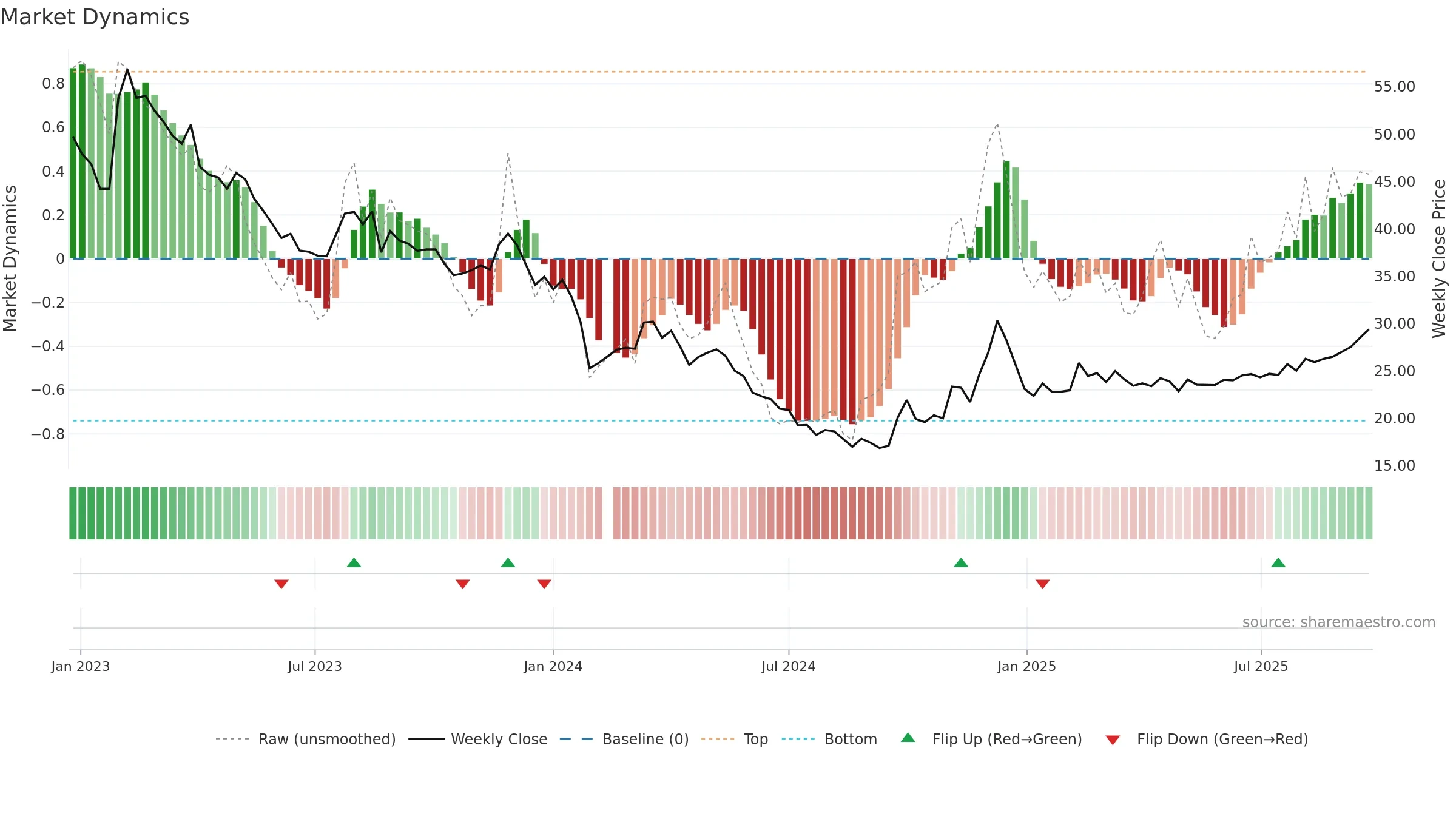Image resolution: width=1456 pixels, height=819 pixels.
Task: Select the flip-down marker before Jul 2023
Action: 281,584
